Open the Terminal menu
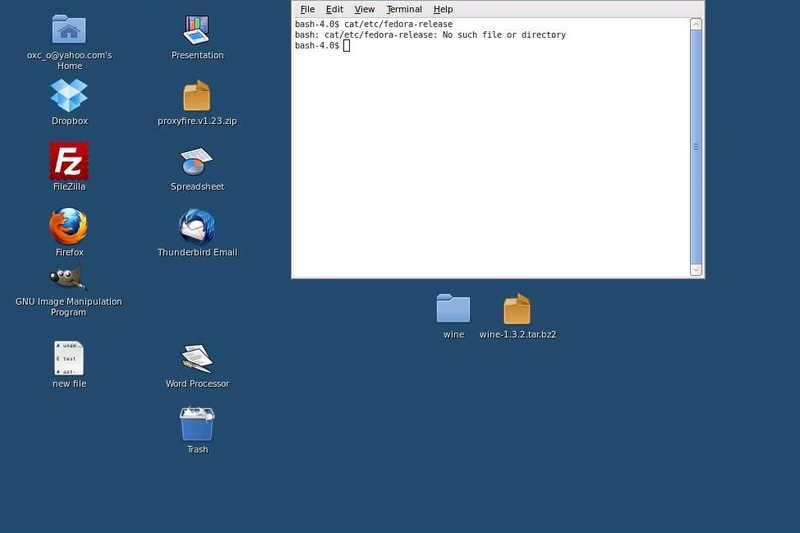 coord(404,9)
